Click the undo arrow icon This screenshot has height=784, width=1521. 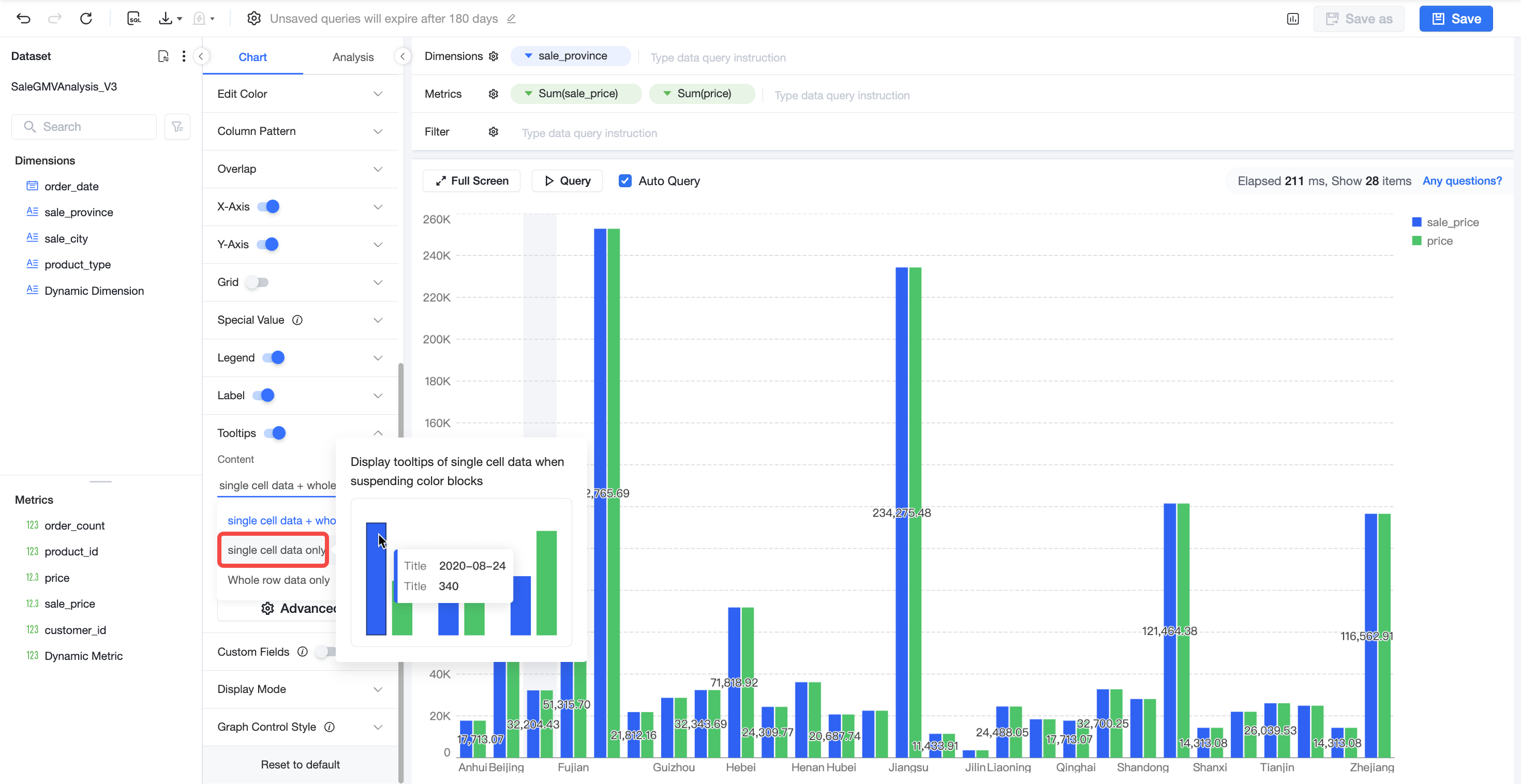pyautogui.click(x=24, y=18)
